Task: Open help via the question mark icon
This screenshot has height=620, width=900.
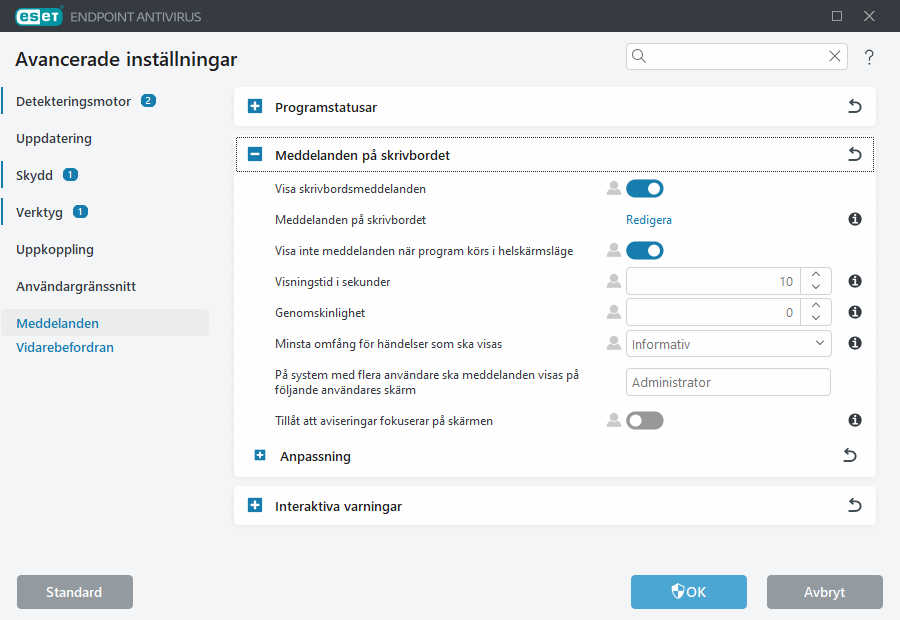Action: click(869, 57)
